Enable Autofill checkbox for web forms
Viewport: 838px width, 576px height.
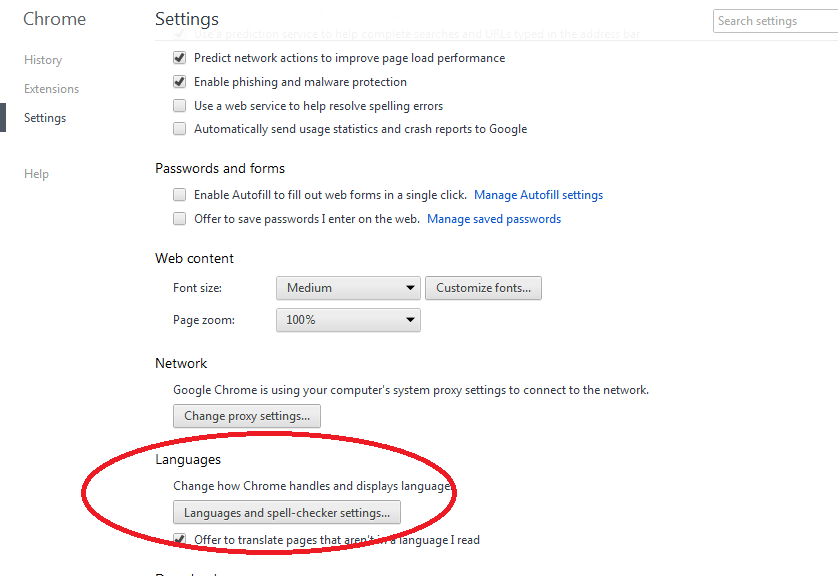coord(180,194)
